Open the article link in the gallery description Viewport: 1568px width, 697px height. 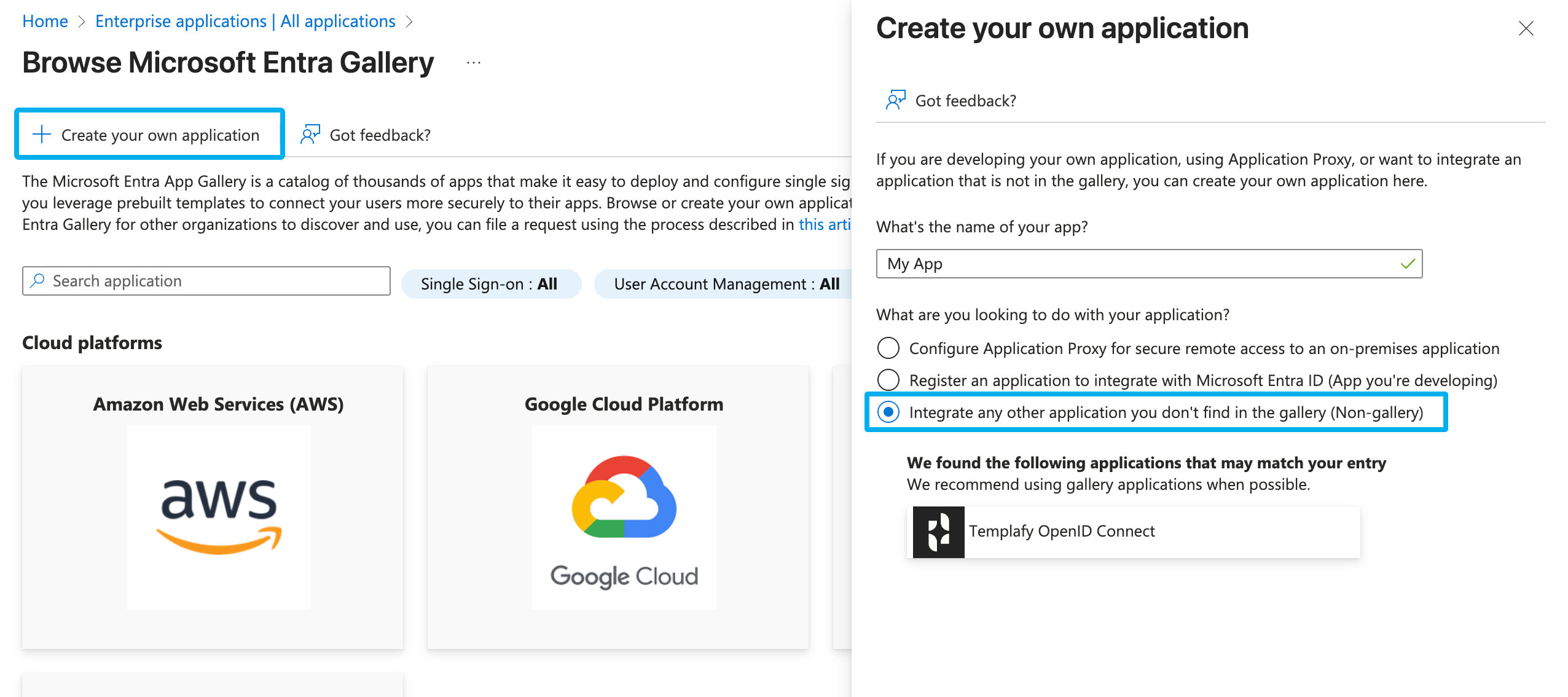[x=825, y=224]
